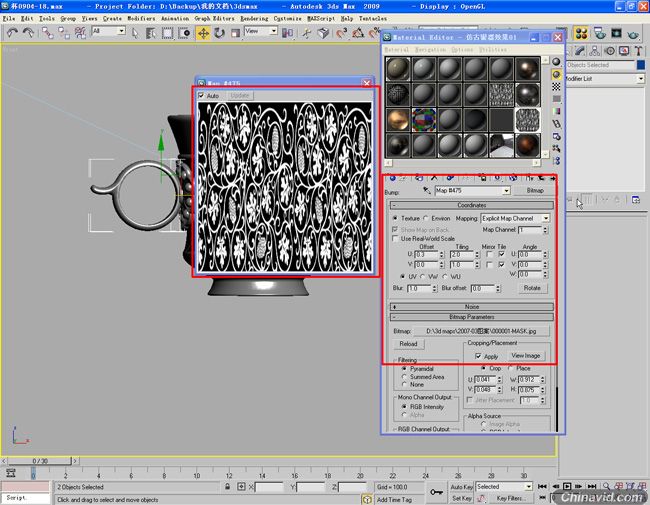Select the Select and Link tool
This screenshot has height=505, width=650.
(x=47, y=33)
